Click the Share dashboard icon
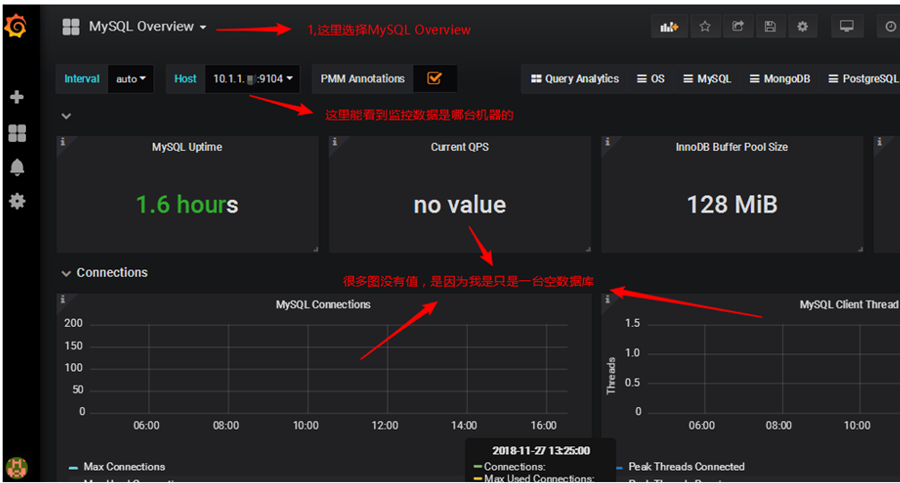This screenshot has height=483, width=900. pyautogui.click(x=738, y=26)
